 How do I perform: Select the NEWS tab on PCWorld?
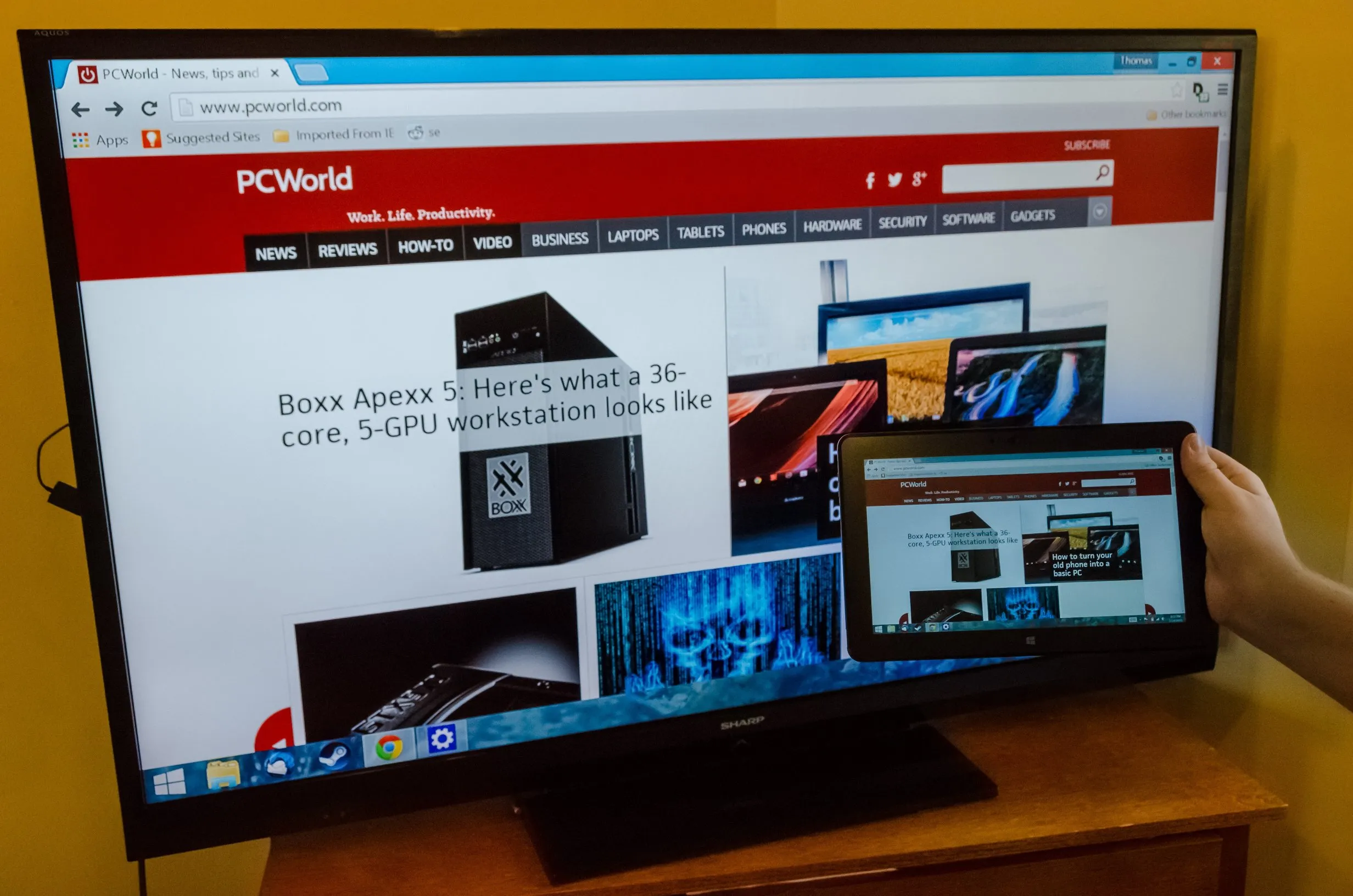pyautogui.click(x=276, y=250)
